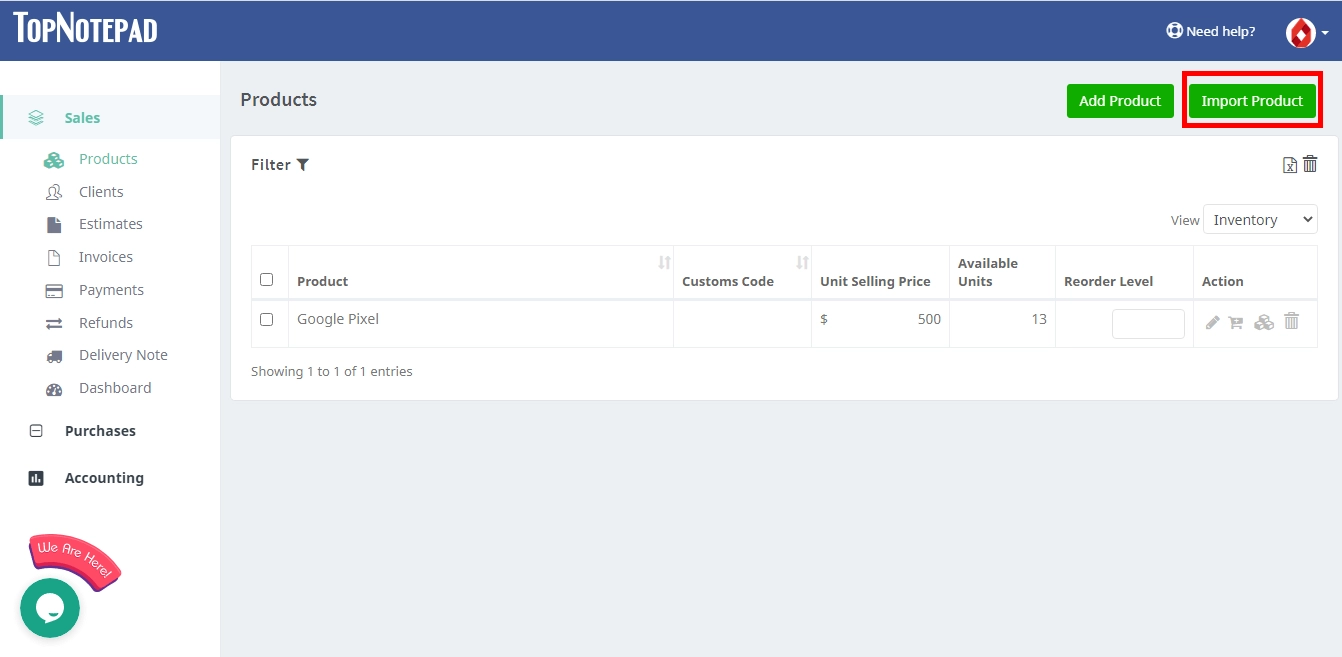This screenshot has height=657, width=1342.
Task: Check the Google Pixel row checkbox
Action: 267,320
